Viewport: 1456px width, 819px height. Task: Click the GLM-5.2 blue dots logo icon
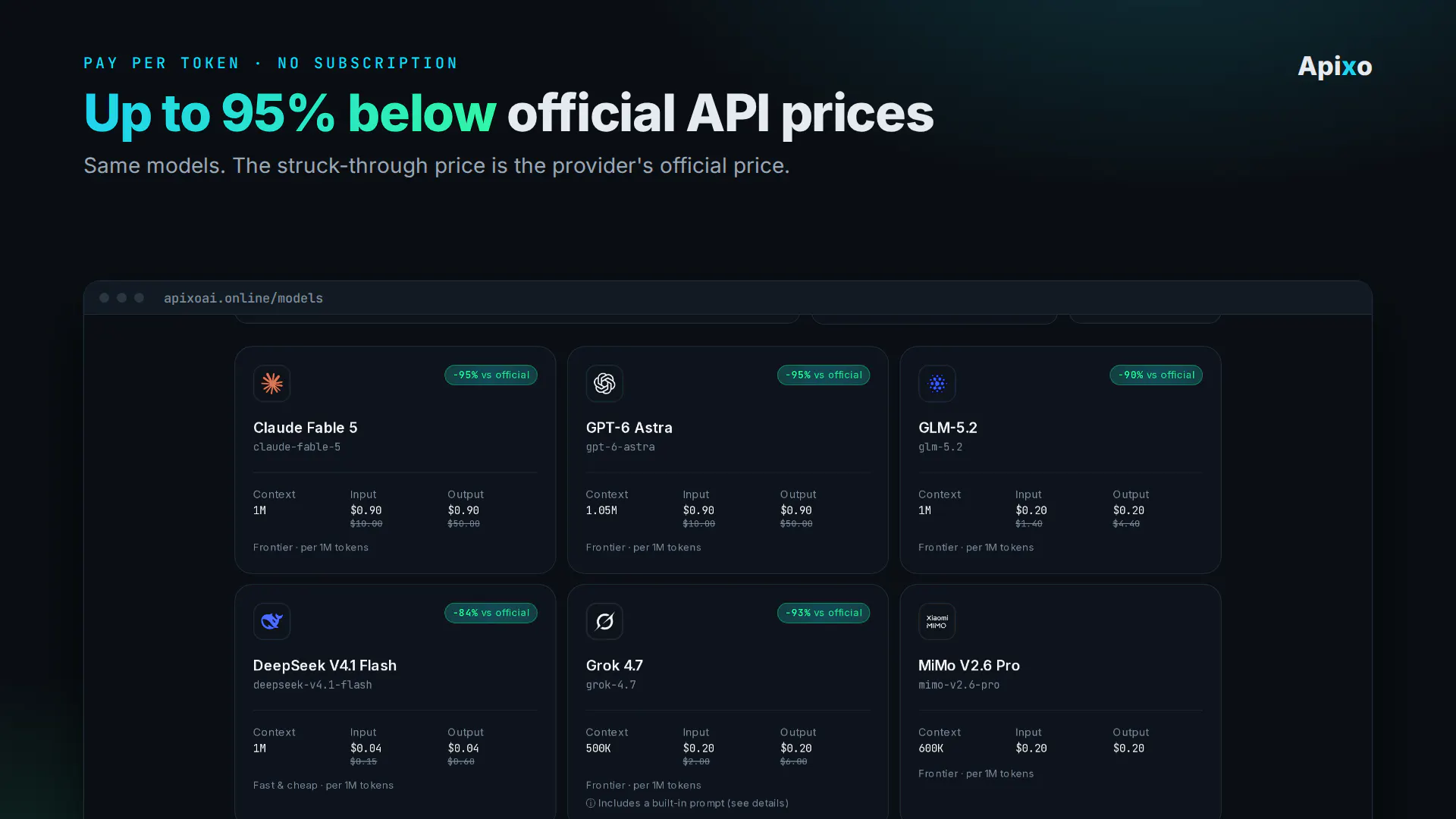937,384
